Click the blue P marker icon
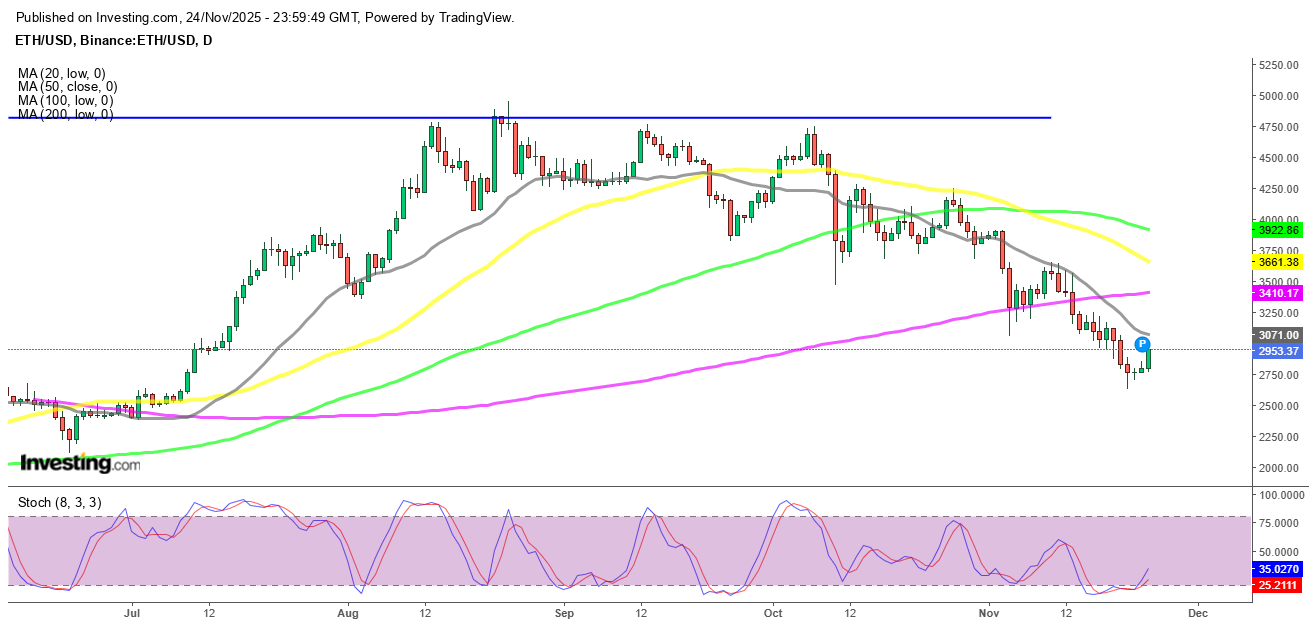This screenshot has height=626, width=1316. click(x=1142, y=343)
